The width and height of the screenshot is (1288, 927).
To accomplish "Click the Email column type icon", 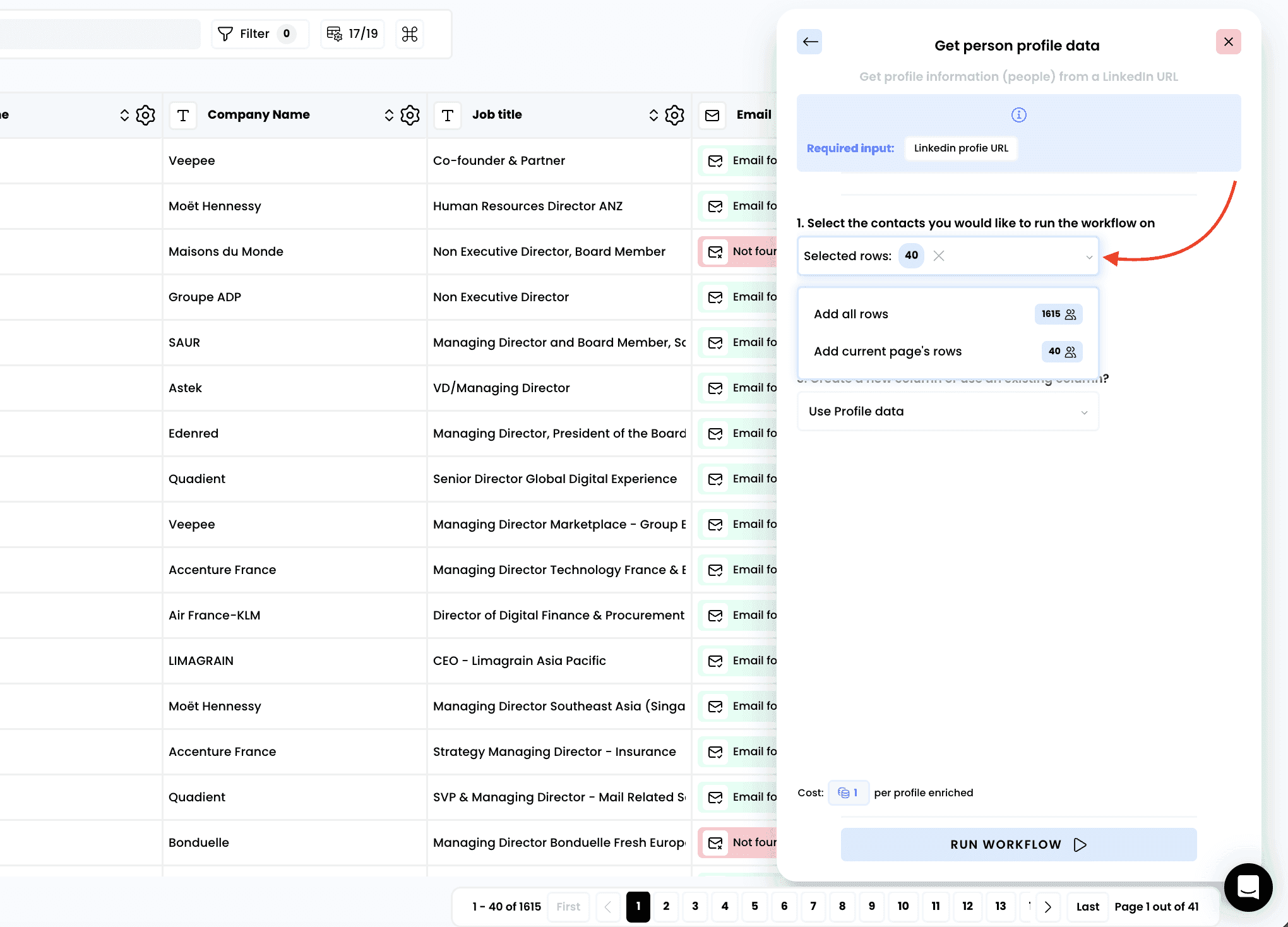I will tap(712, 115).
